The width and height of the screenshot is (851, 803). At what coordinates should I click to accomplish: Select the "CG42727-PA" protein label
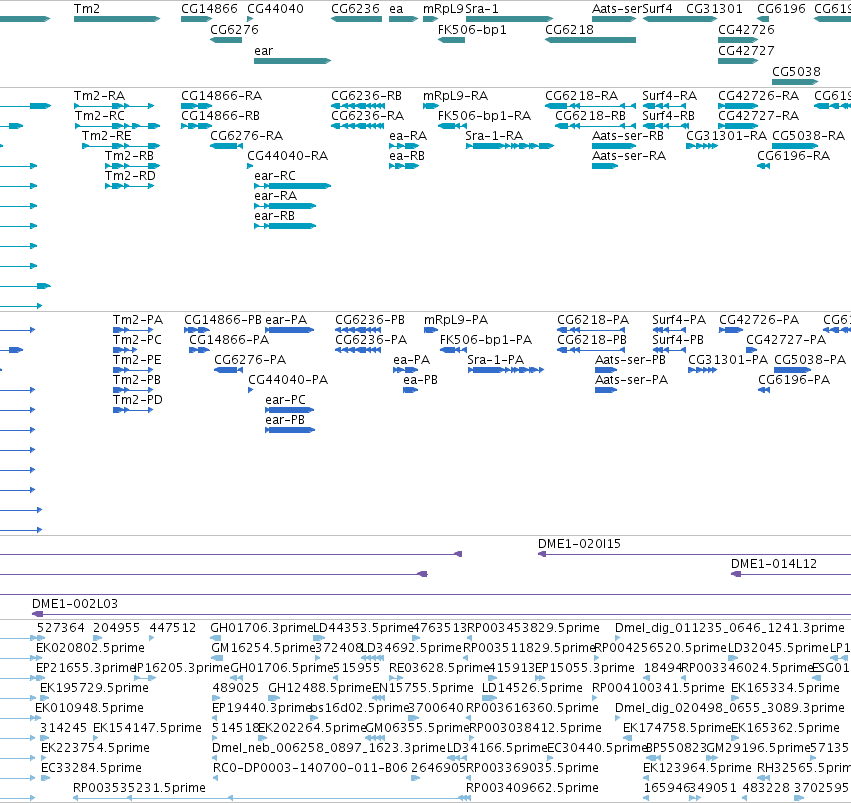pos(786,340)
